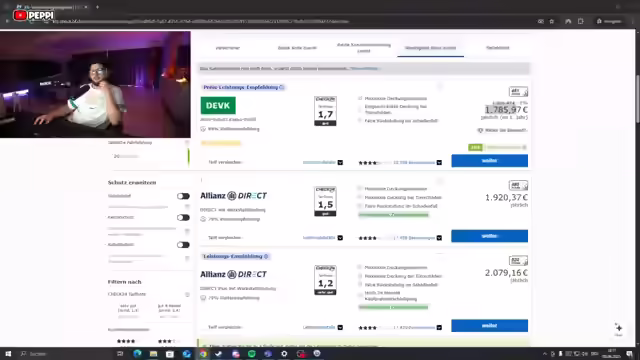
Task: Open the Task View taskbar button
Action: [x=120, y=354]
